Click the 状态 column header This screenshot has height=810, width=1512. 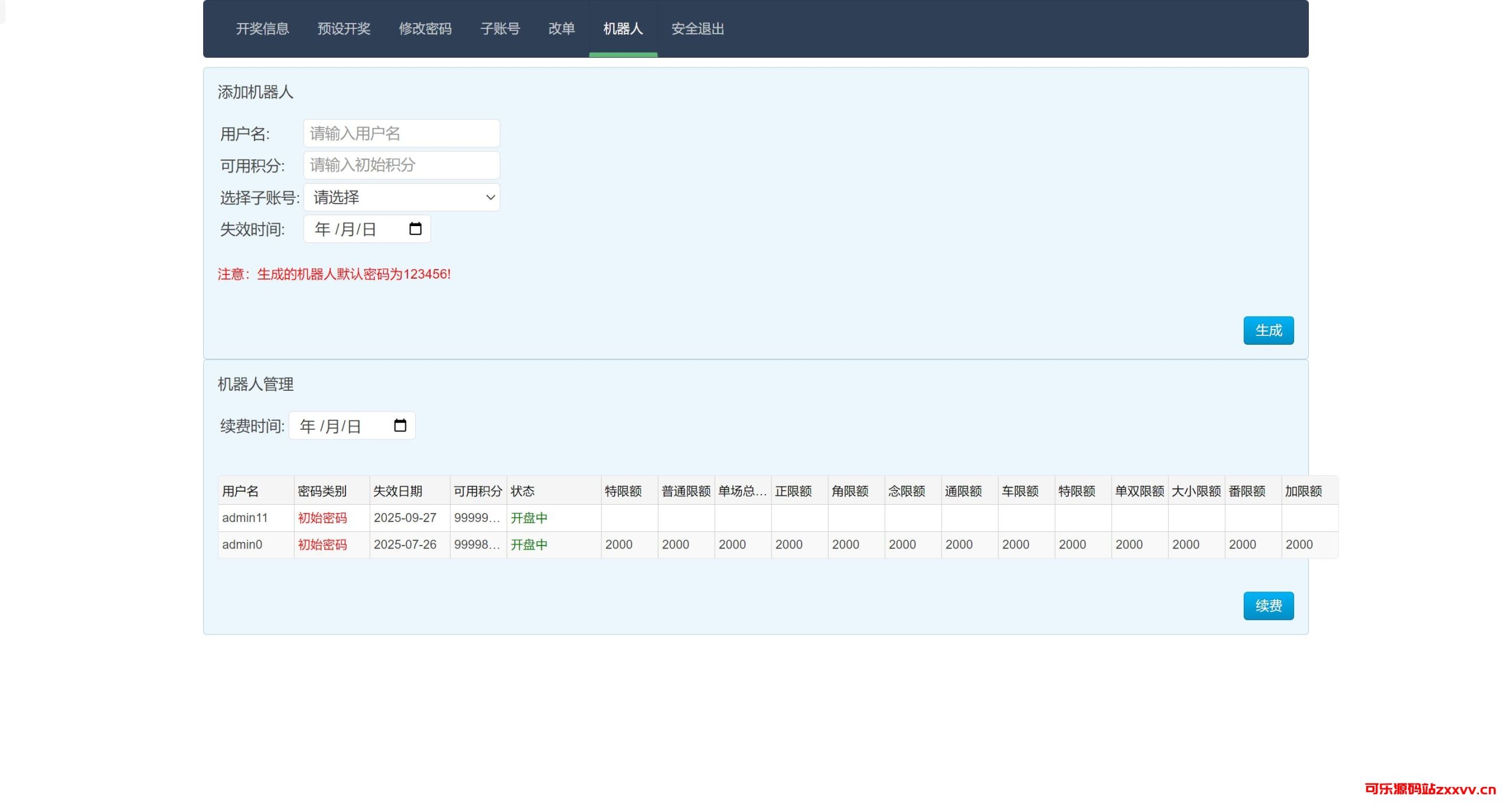point(554,491)
